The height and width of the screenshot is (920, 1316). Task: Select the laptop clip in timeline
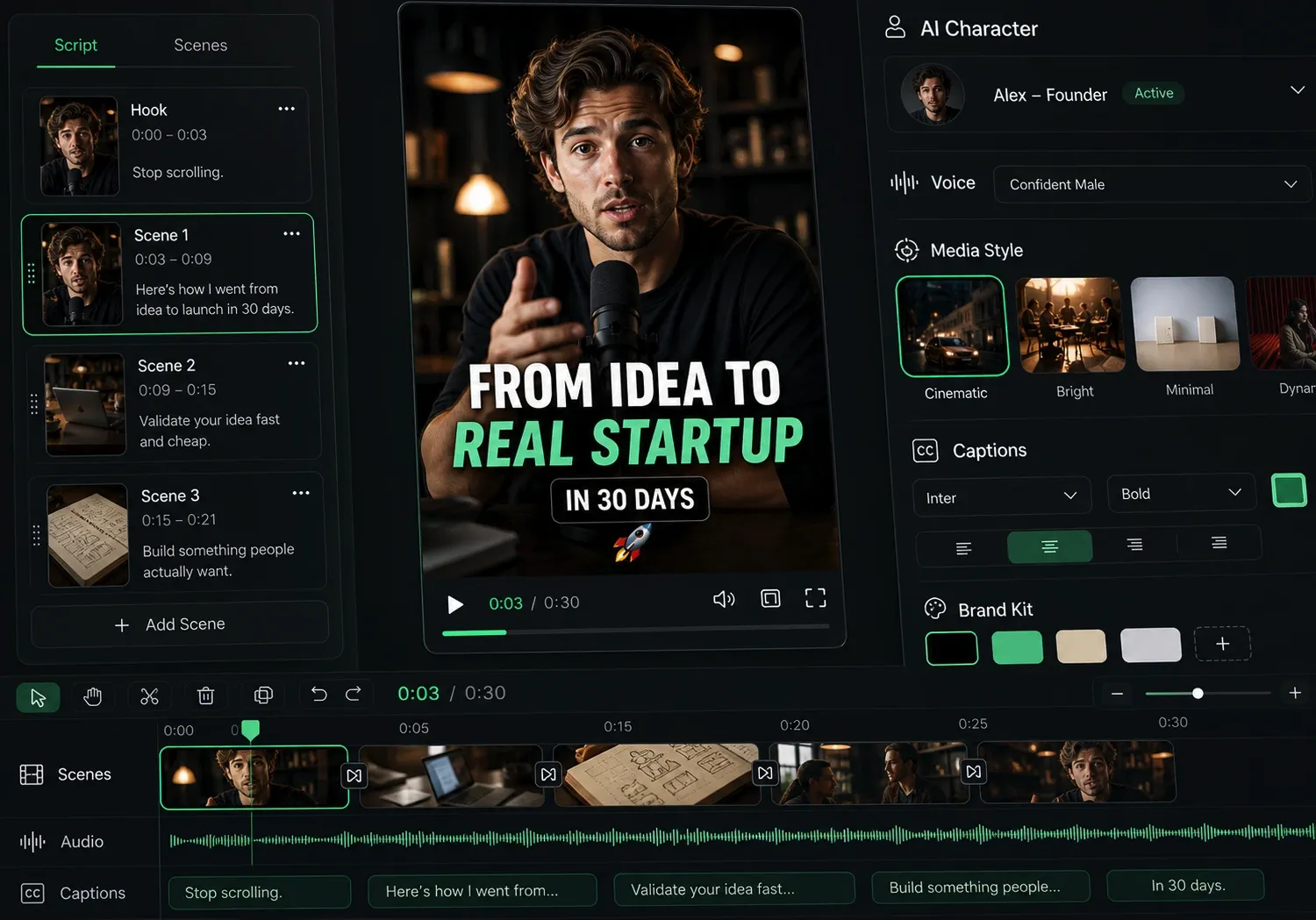pos(451,776)
